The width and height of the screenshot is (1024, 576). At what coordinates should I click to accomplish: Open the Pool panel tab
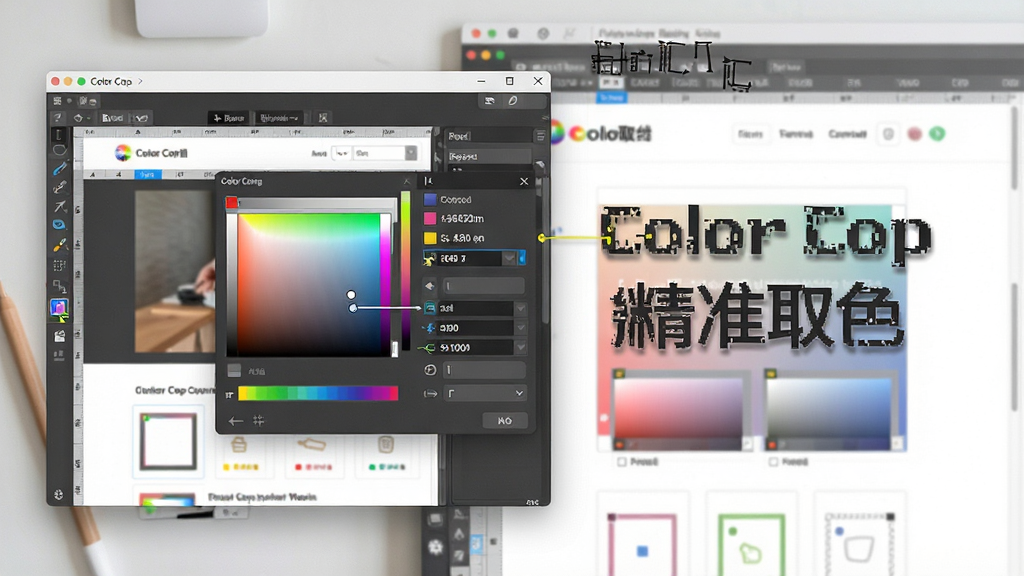[x=487, y=136]
